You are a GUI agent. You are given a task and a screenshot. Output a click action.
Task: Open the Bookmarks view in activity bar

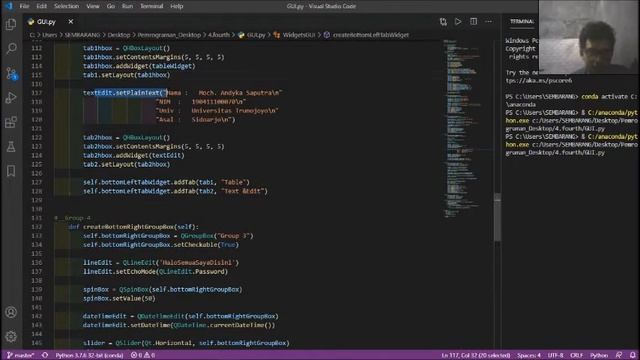pos(11,171)
